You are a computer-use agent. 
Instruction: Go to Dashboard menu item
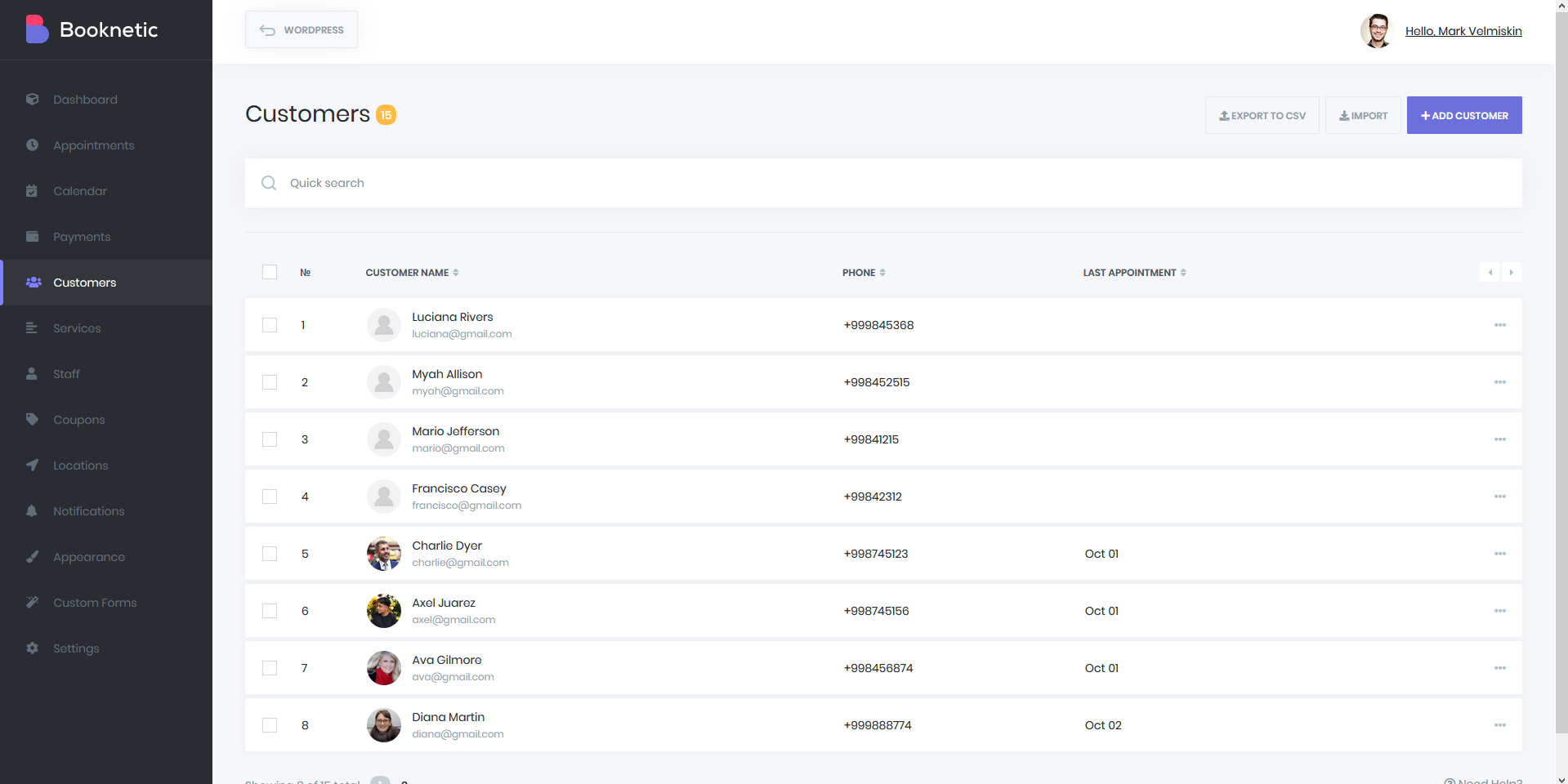pyautogui.click(x=106, y=100)
